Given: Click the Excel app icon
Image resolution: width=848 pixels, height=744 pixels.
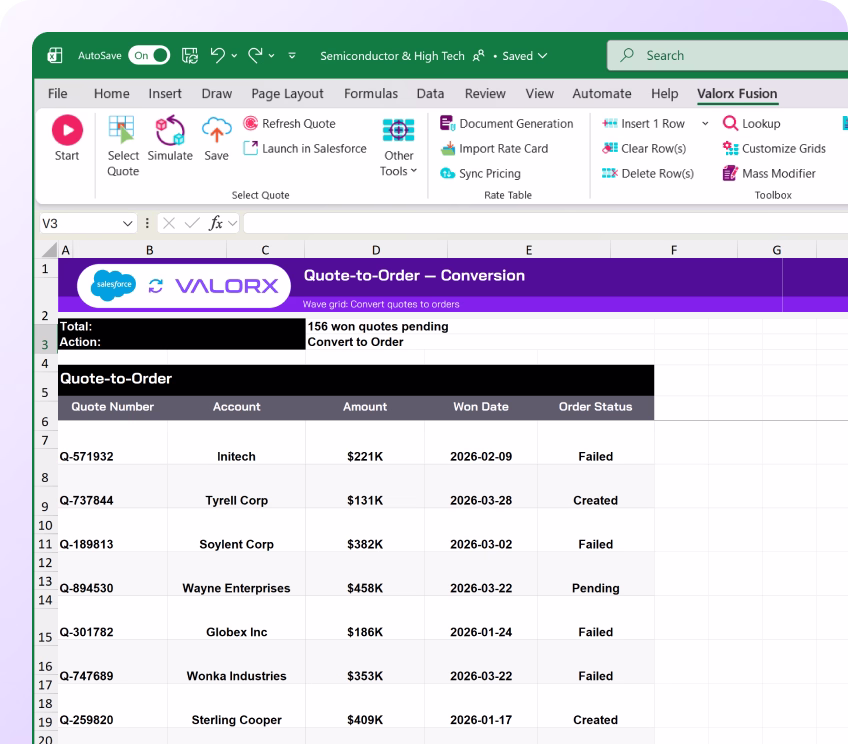Looking at the screenshot, I should (x=55, y=55).
